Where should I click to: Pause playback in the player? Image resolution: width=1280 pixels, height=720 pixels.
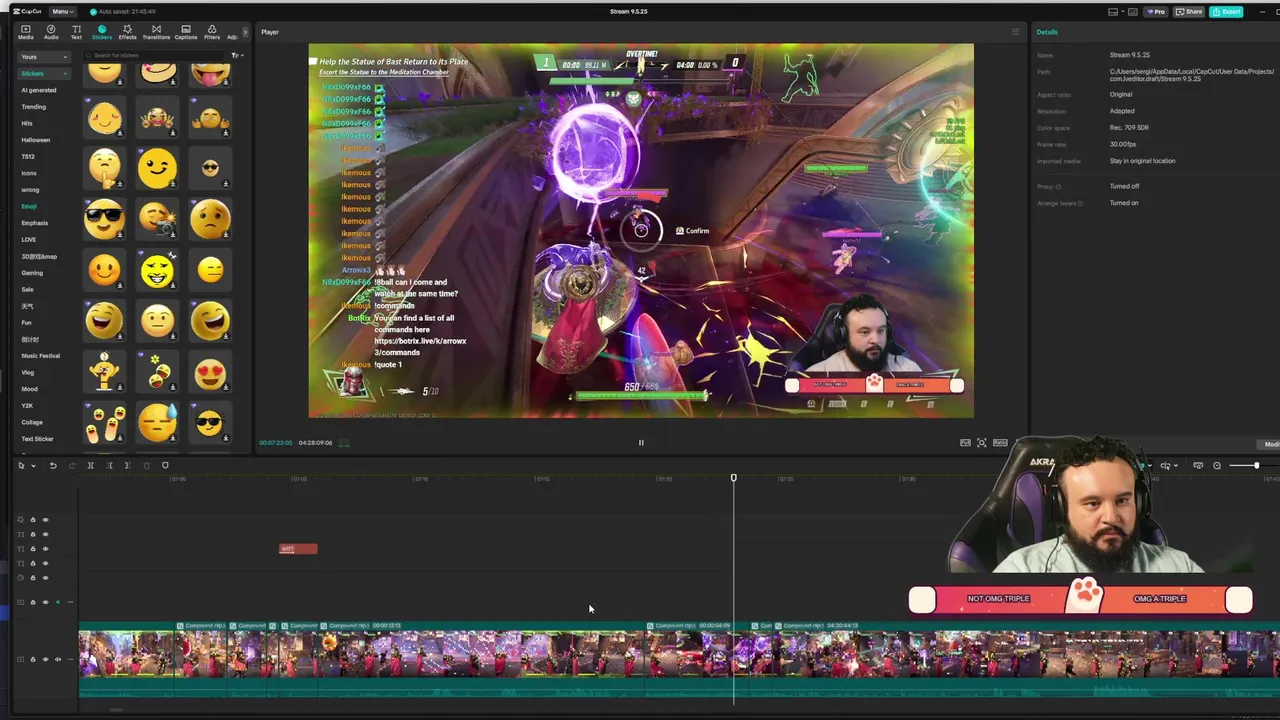pyautogui.click(x=641, y=443)
